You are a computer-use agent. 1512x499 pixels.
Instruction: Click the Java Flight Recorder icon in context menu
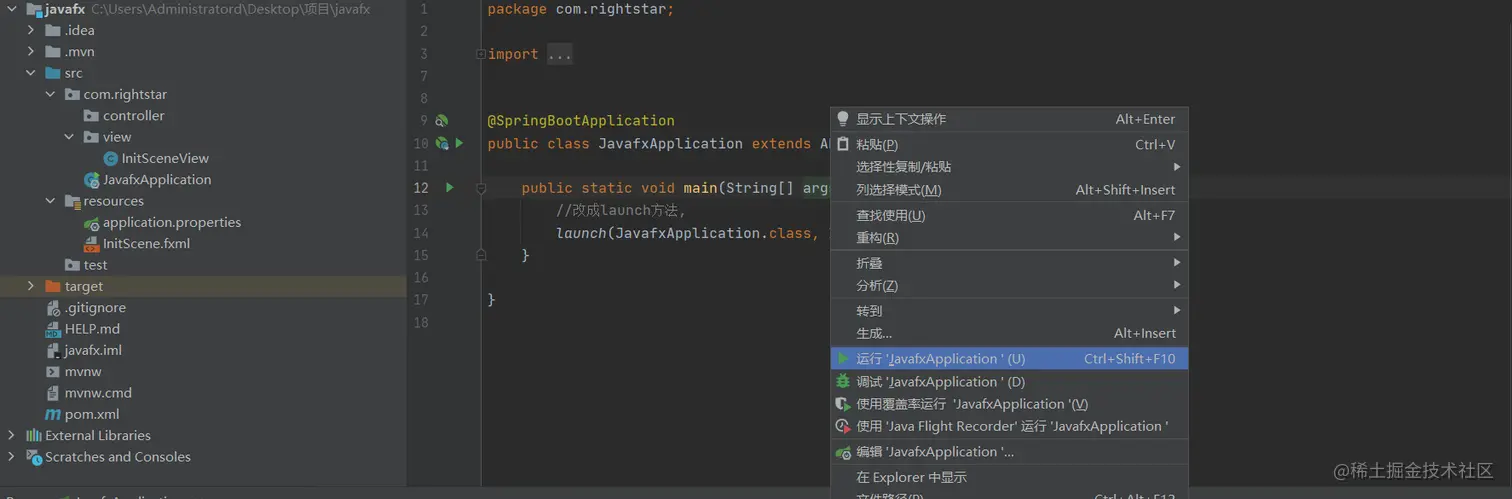(843, 426)
